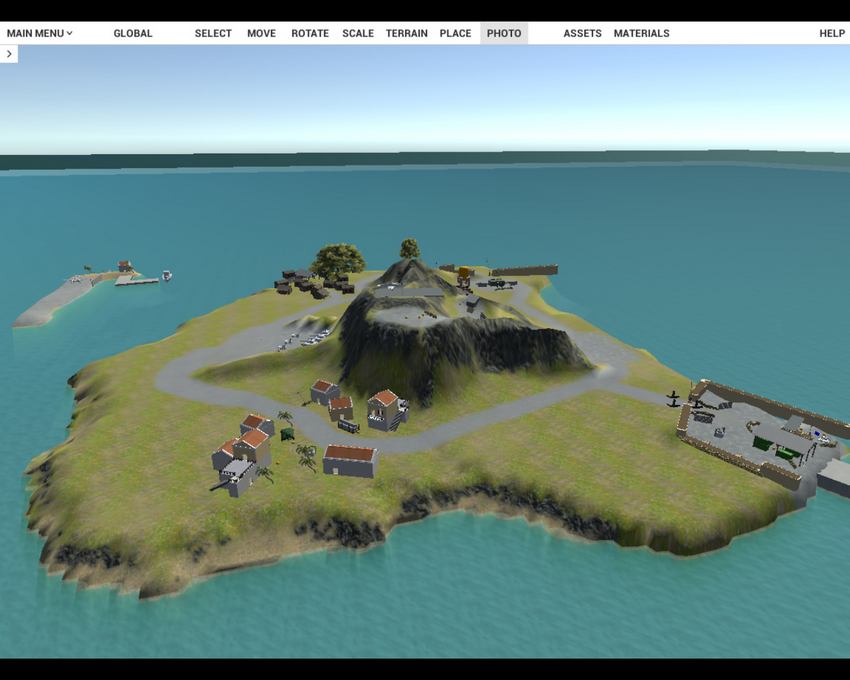The width and height of the screenshot is (850, 680).
Task: Expand the collapsed side panel arrow
Action: 9,54
